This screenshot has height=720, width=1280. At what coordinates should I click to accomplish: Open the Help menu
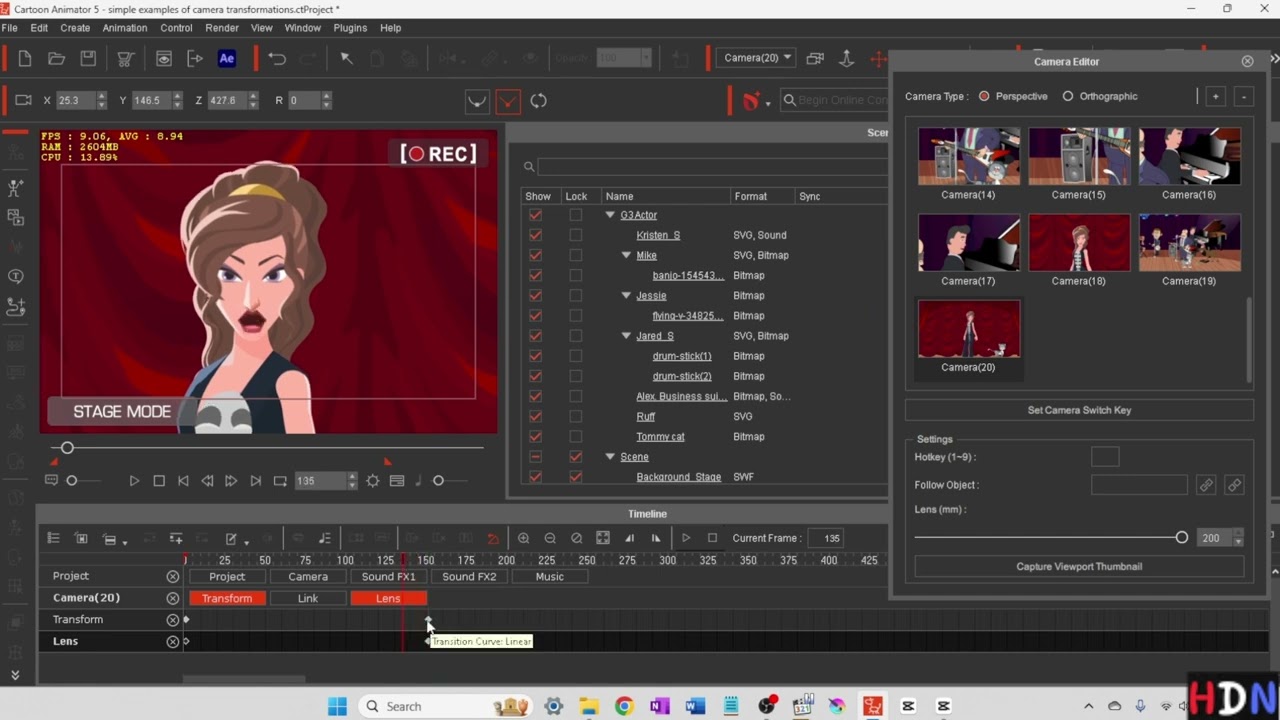click(391, 28)
